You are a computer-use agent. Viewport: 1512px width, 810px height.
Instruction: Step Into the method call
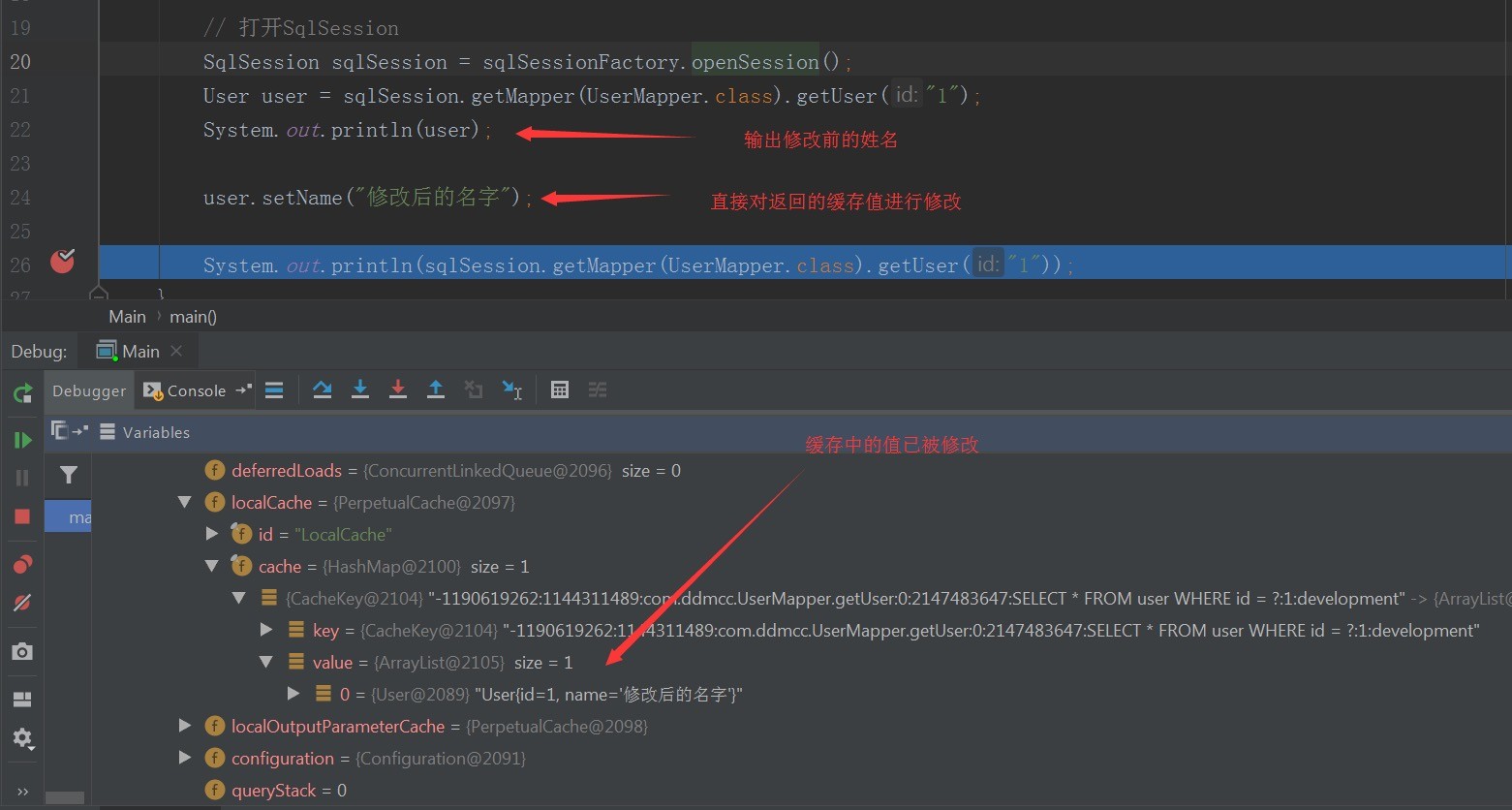(x=360, y=389)
